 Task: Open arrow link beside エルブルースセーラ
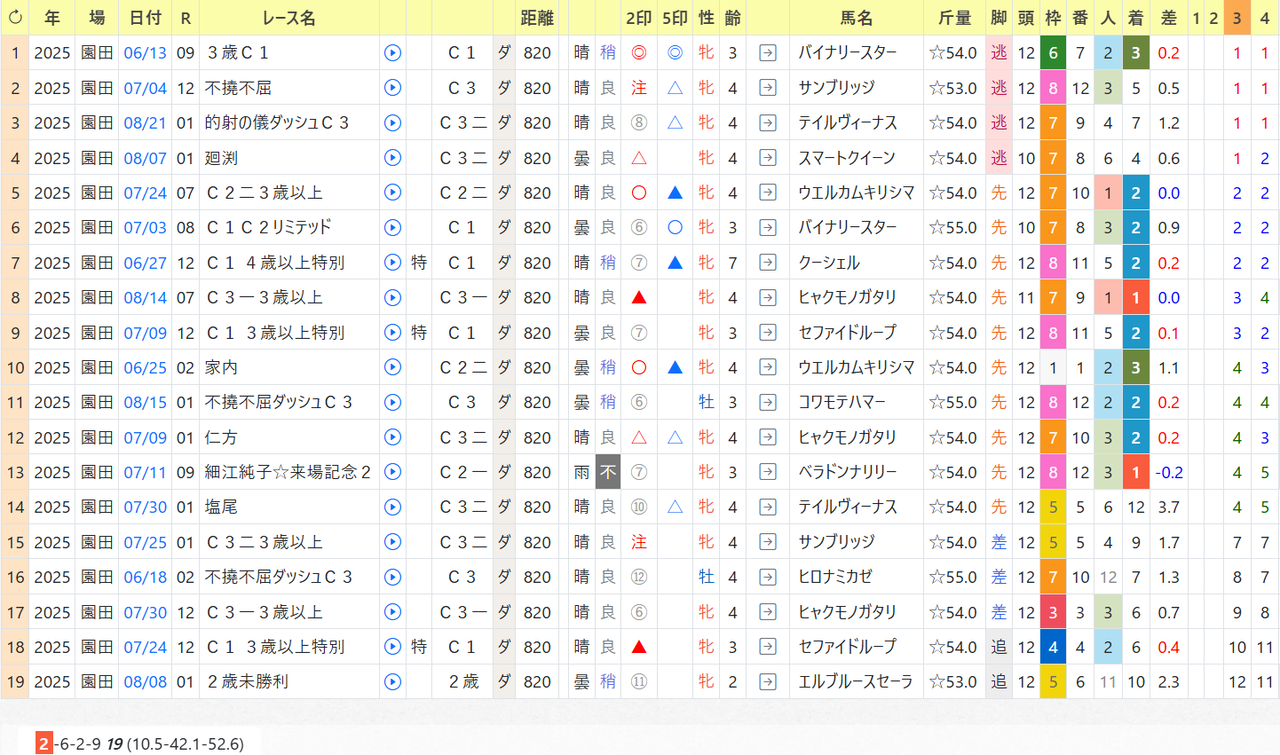[768, 682]
